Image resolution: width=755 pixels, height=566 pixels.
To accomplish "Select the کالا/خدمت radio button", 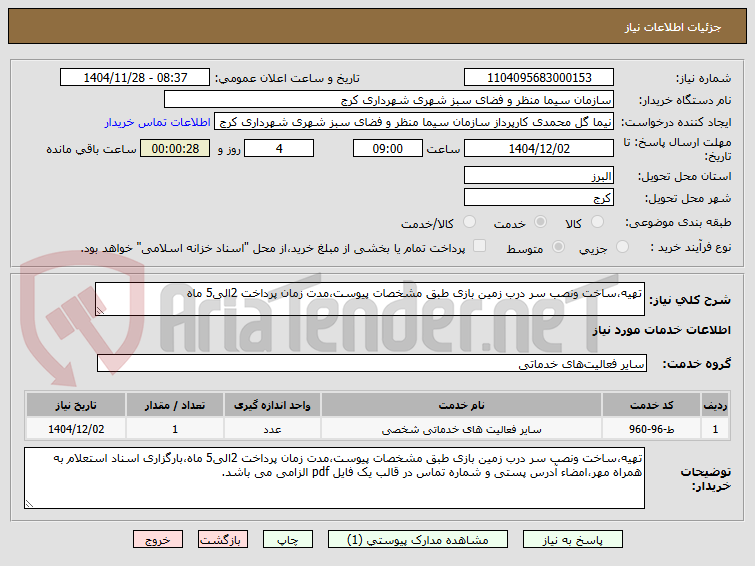I will pos(469,222).
